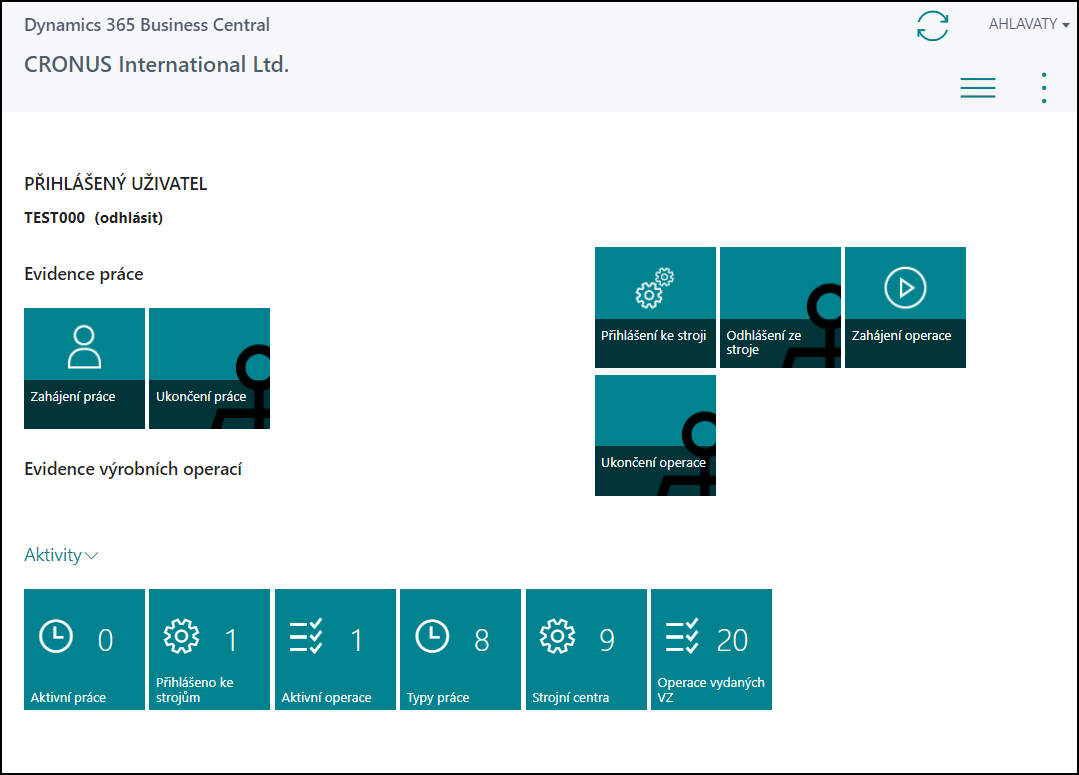Click the number 9 on Strojní centra
Viewport: 1079px width, 775px height.
(607, 641)
